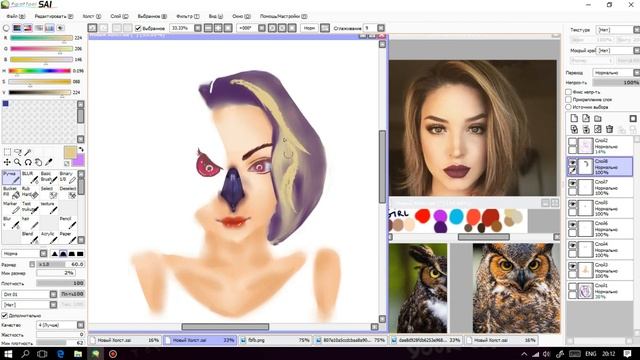Select the eyedropper color picker tool
640x360 pixels.
pos(48,162)
